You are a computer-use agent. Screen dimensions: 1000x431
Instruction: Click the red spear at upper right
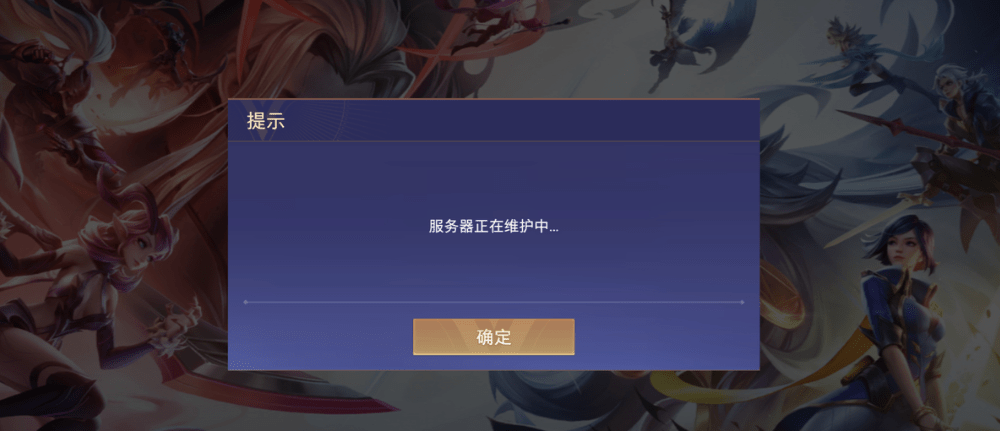point(918,133)
